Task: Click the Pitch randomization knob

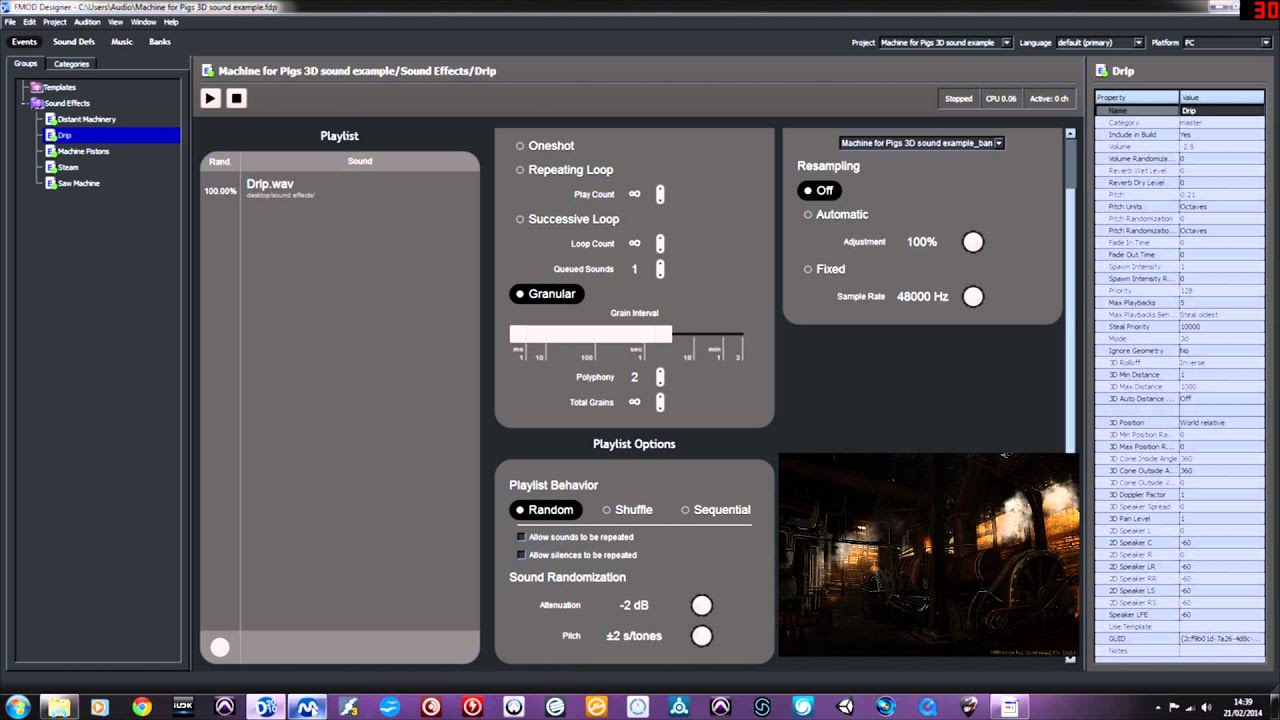Action: (x=702, y=636)
